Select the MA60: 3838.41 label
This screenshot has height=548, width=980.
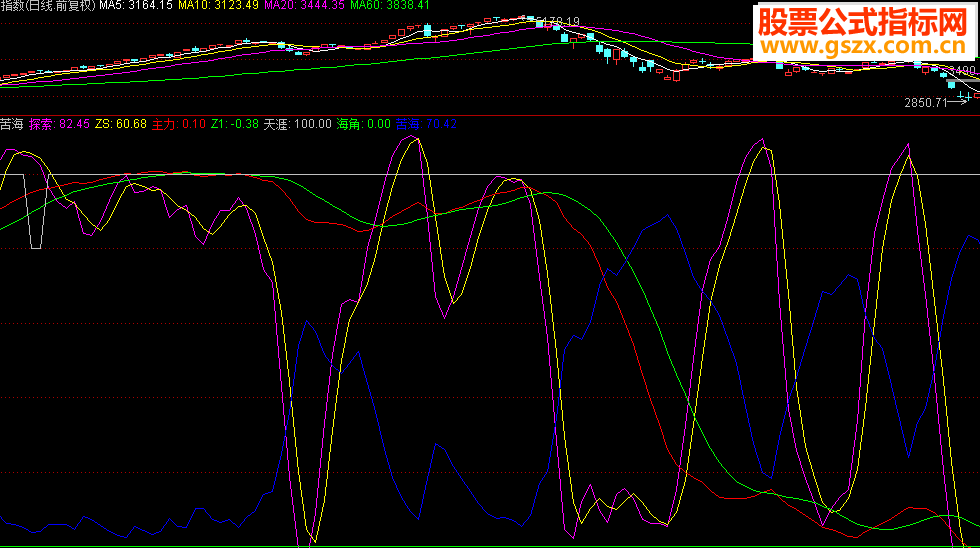(389, 5)
